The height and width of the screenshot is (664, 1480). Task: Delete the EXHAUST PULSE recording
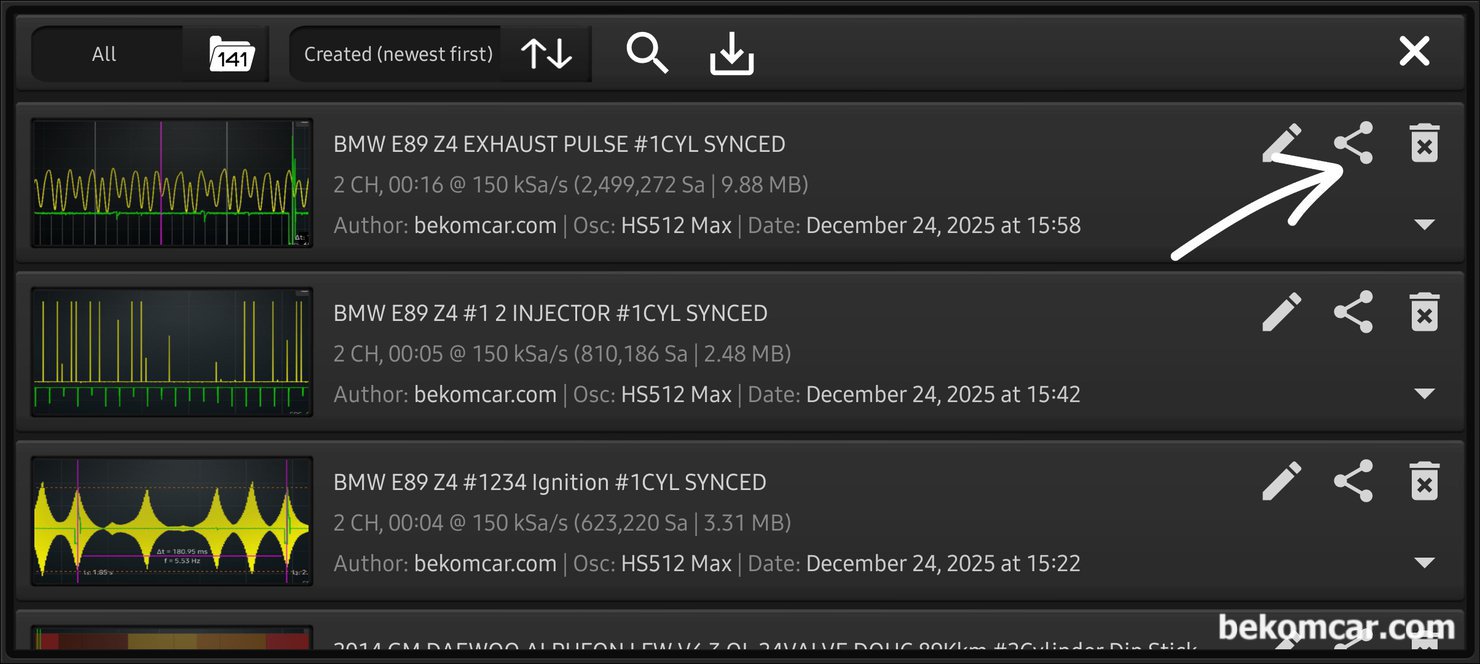click(x=1424, y=143)
